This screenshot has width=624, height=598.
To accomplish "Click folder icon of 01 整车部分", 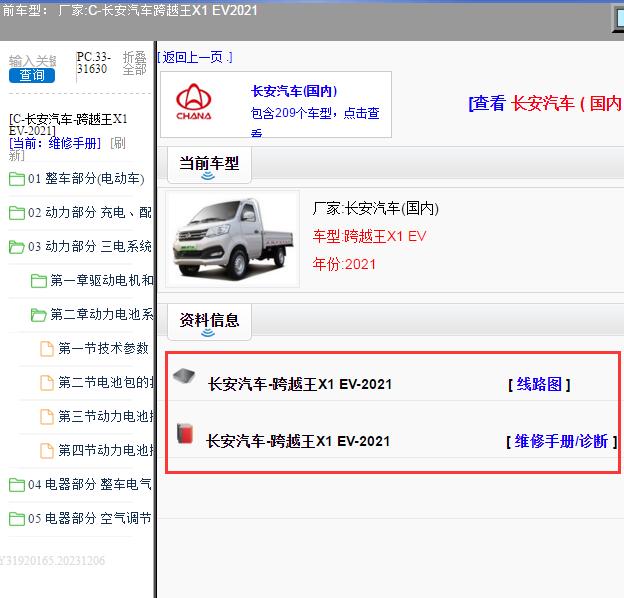I will (x=17, y=179).
